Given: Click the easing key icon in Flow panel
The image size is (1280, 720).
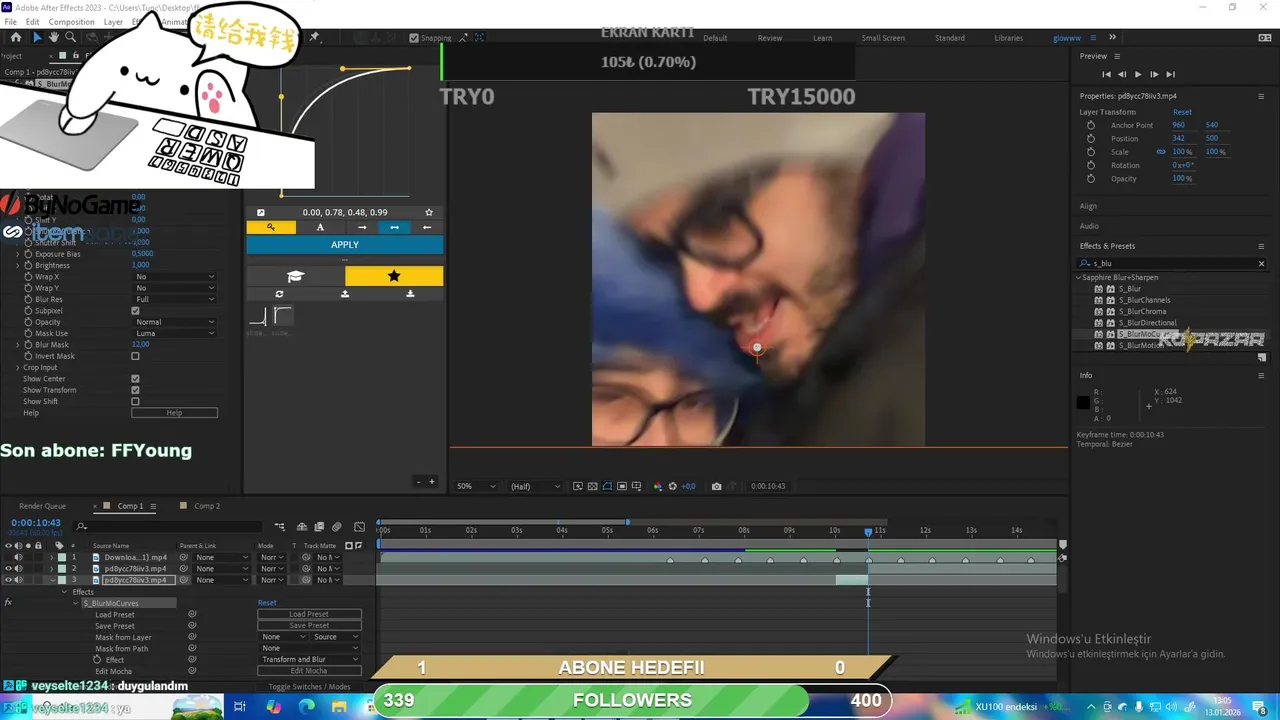Looking at the screenshot, I should click(271, 227).
